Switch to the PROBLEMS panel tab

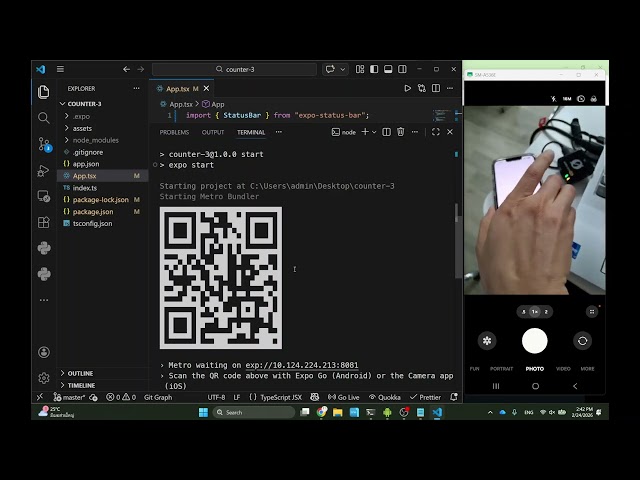(x=174, y=132)
